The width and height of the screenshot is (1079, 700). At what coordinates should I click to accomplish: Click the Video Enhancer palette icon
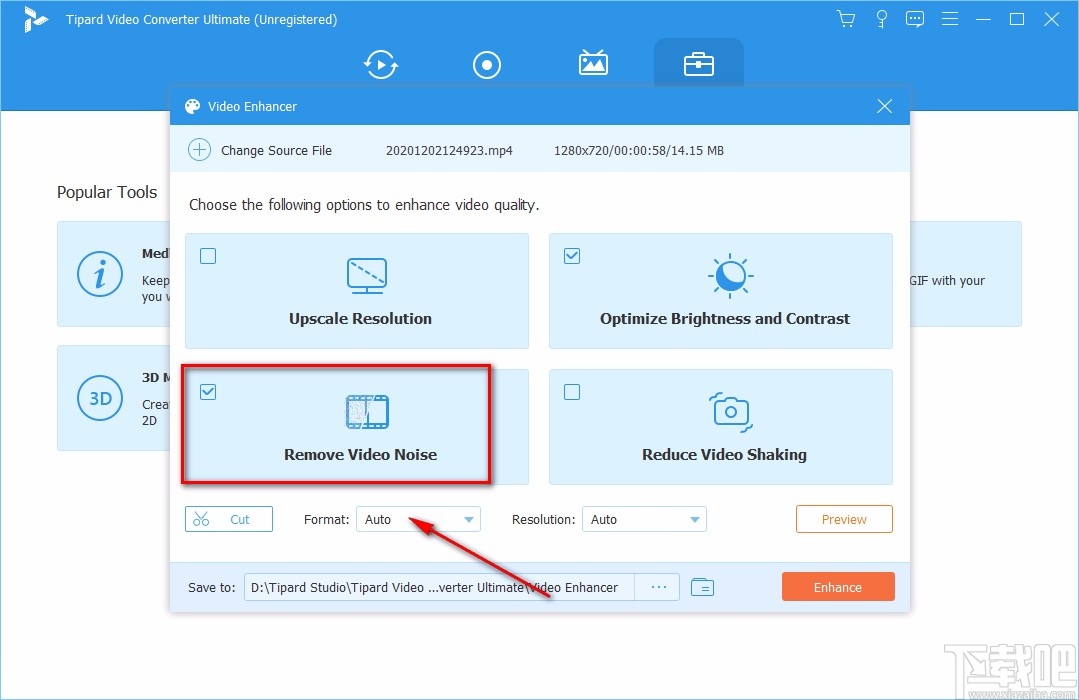pos(192,107)
